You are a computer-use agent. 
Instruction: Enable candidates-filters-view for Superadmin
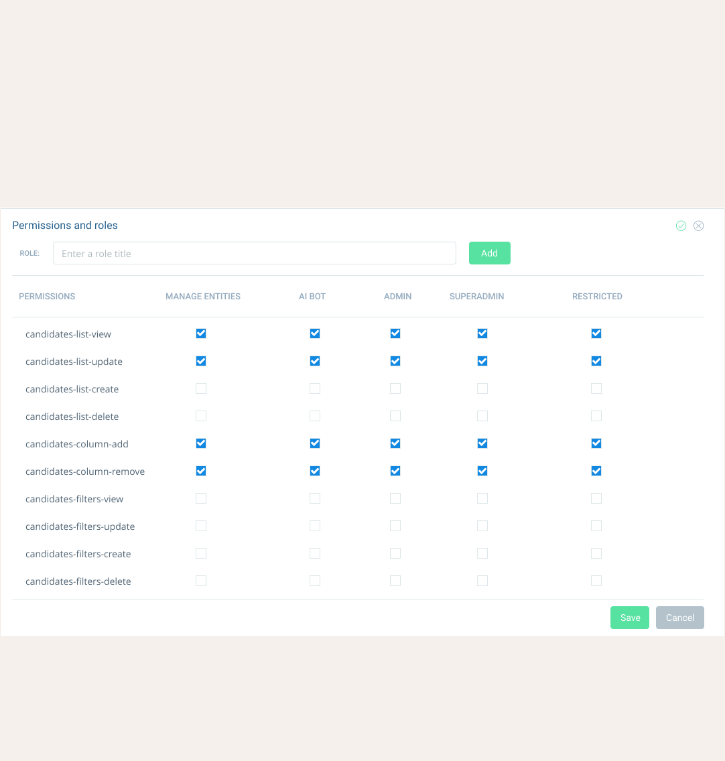[482, 498]
